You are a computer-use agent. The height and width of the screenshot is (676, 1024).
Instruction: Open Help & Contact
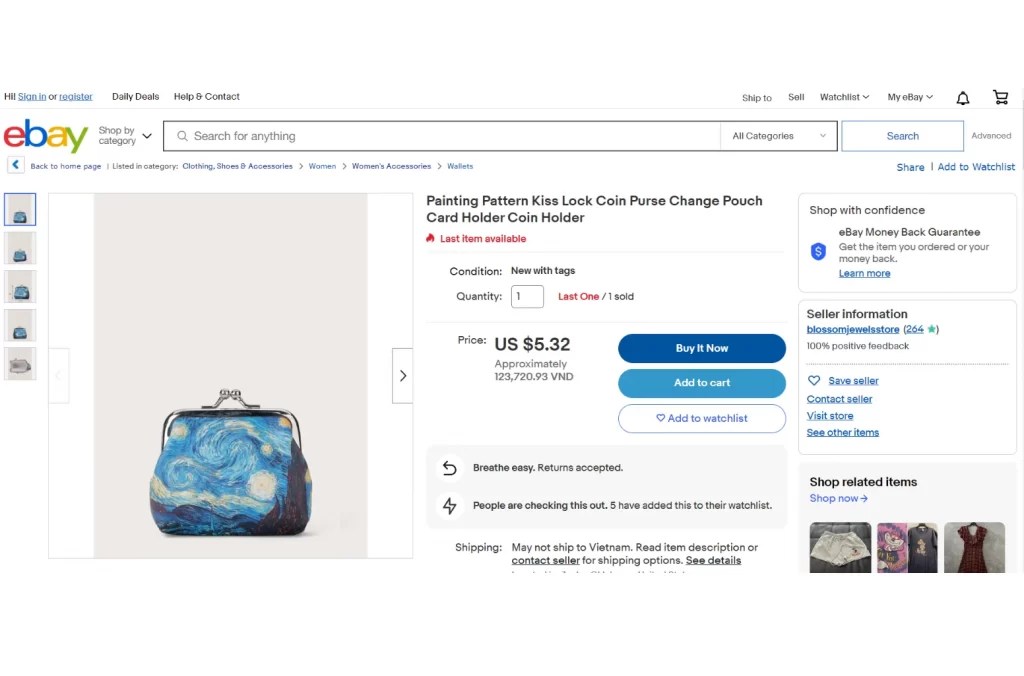click(x=206, y=96)
